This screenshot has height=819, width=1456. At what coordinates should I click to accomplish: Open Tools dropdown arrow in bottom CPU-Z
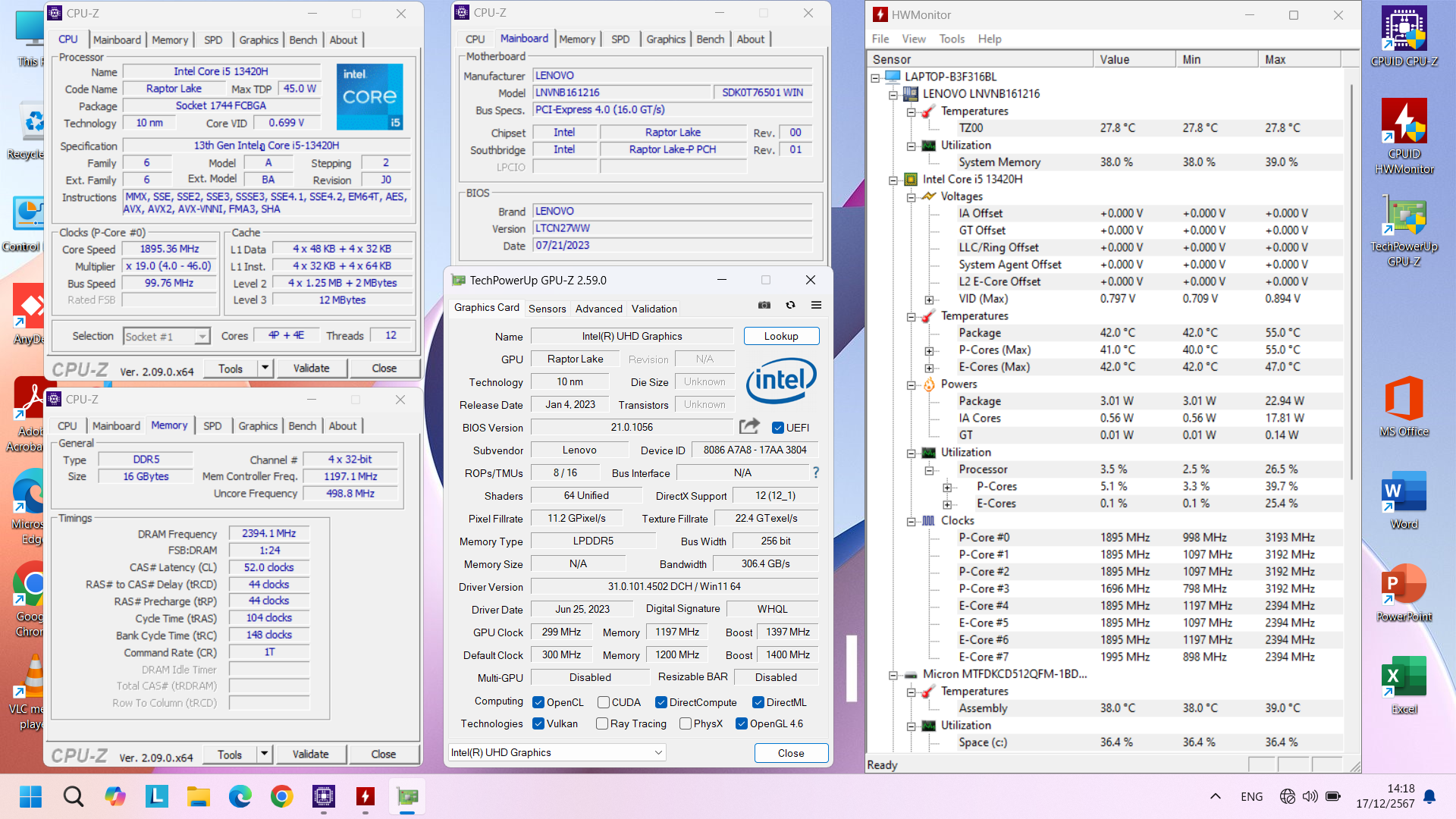click(x=264, y=754)
